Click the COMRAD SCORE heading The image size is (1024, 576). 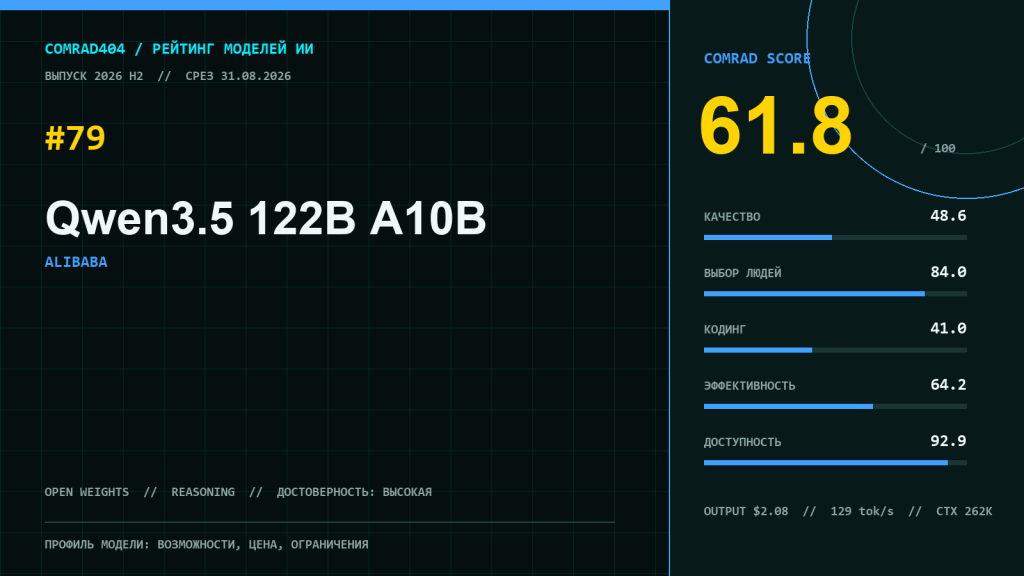pos(757,59)
